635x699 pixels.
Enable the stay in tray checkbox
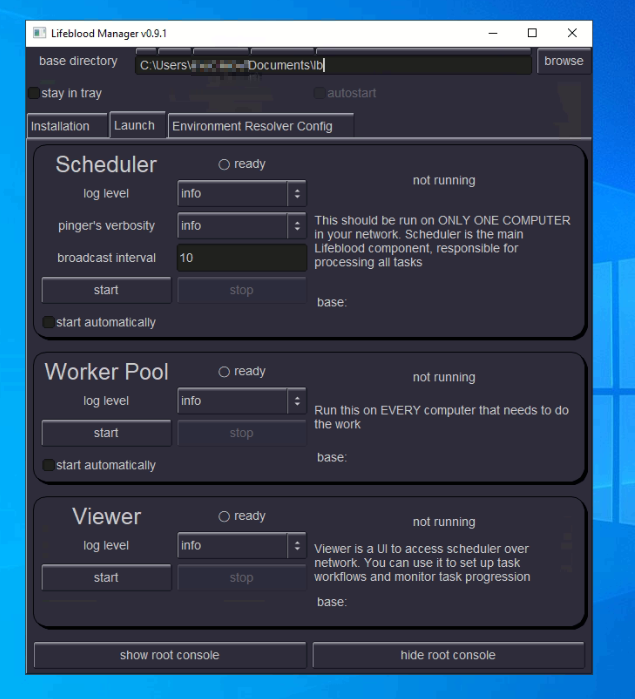pos(34,93)
